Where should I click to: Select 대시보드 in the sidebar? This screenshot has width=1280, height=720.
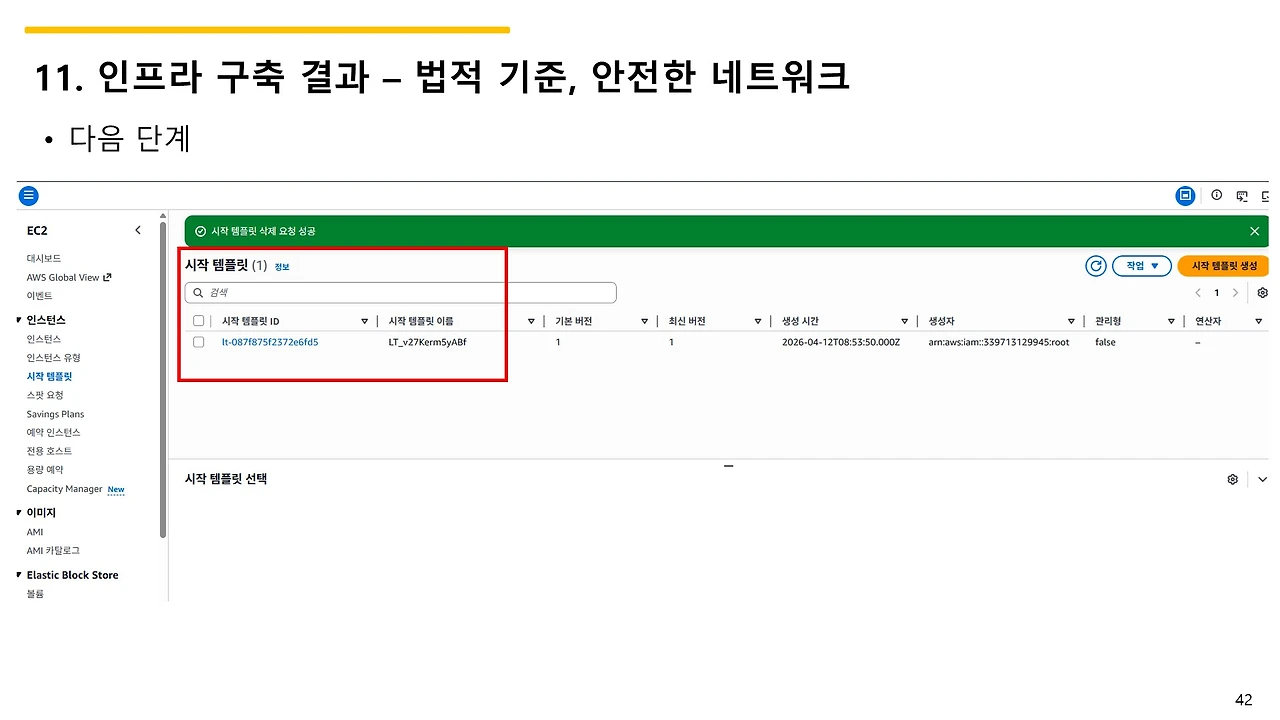click(x=44, y=258)
